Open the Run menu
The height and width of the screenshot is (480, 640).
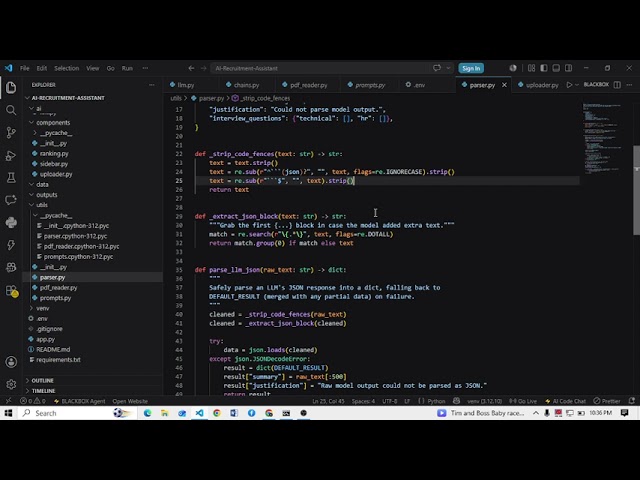127,68
